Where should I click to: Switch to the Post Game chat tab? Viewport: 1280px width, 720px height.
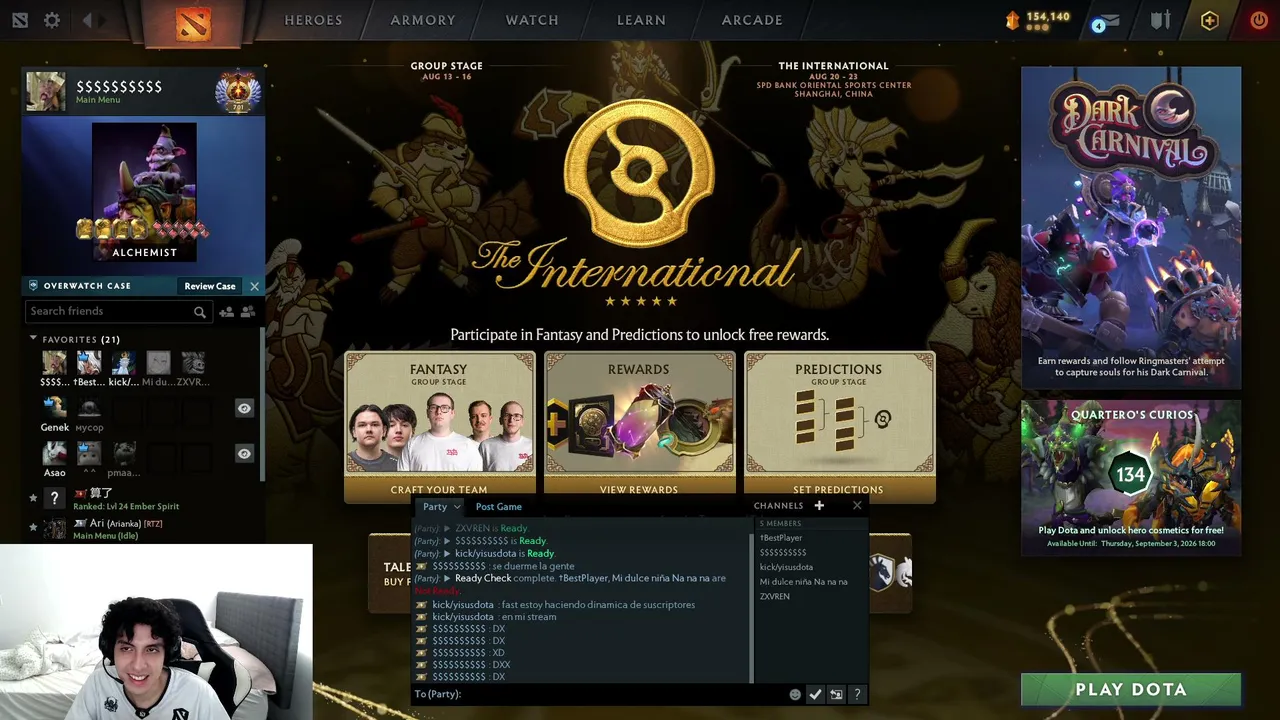(499, 507)
